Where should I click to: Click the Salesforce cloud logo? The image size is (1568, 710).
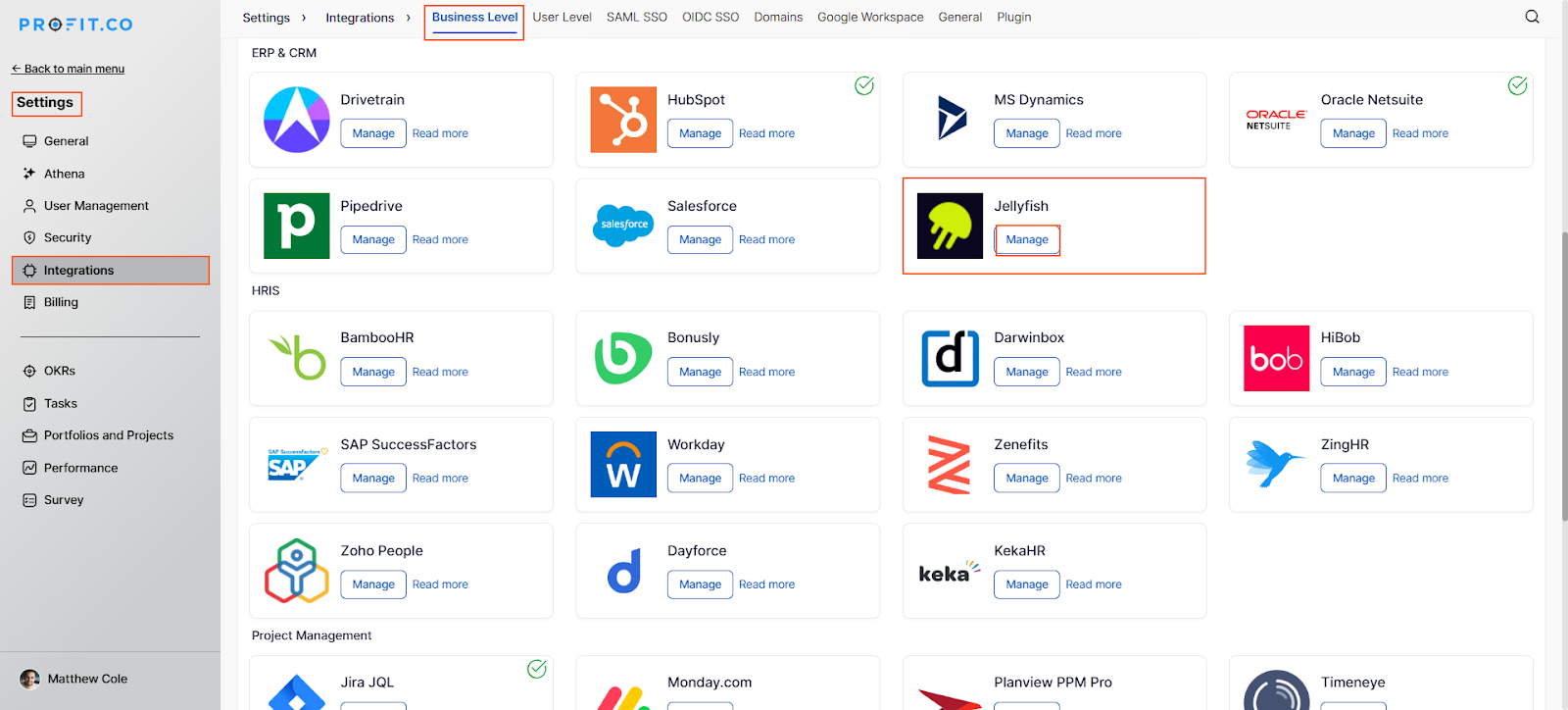623,226
